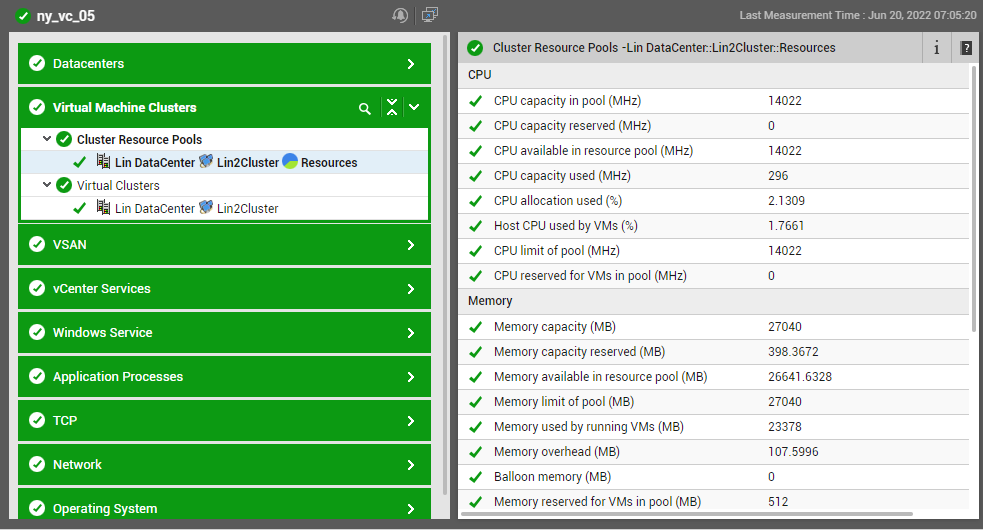Expand the Application Processes layer arrow
The image size is (983, 530).
tap(411, 377)
